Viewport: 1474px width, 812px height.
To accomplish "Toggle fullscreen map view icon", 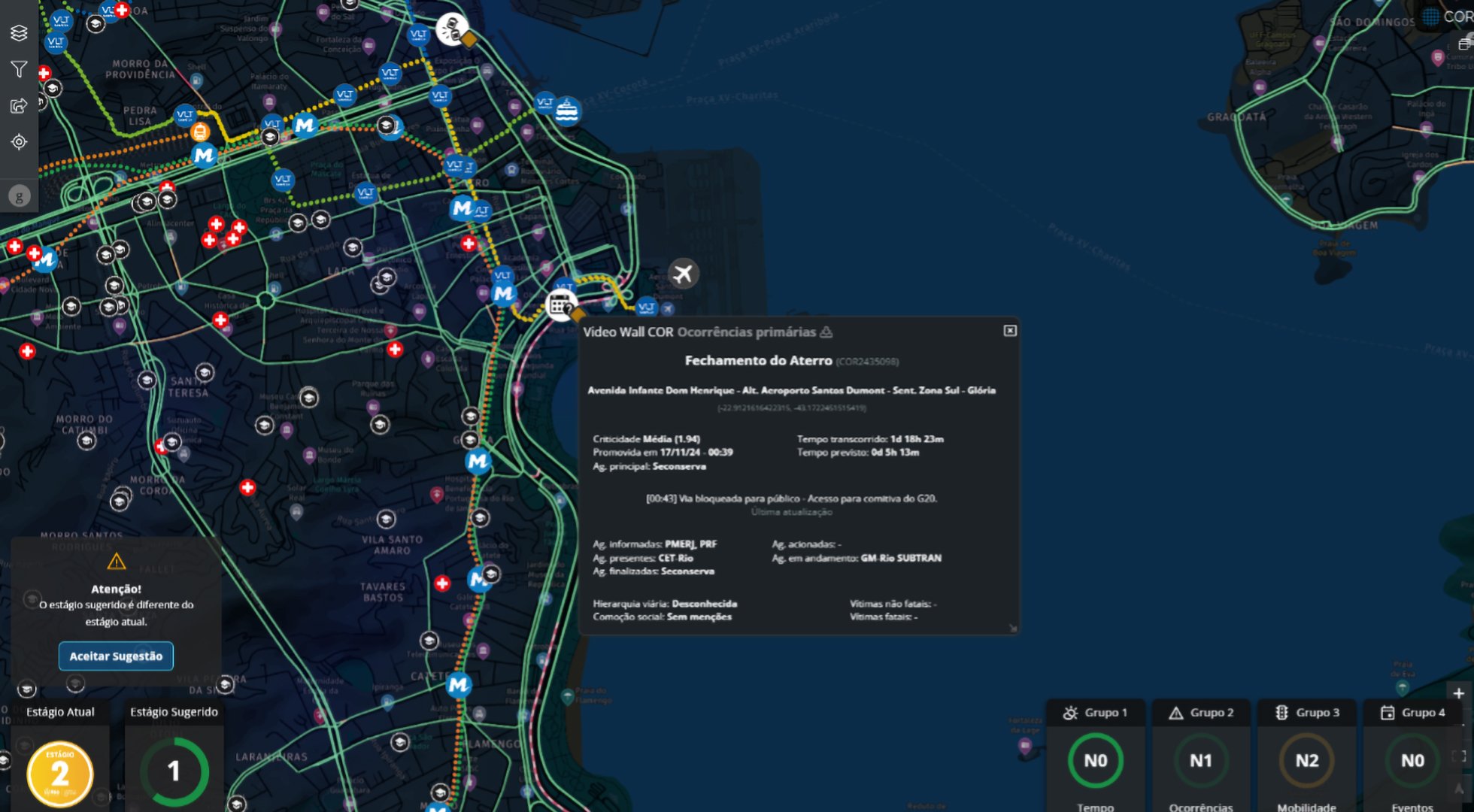I will [1458, 756].
